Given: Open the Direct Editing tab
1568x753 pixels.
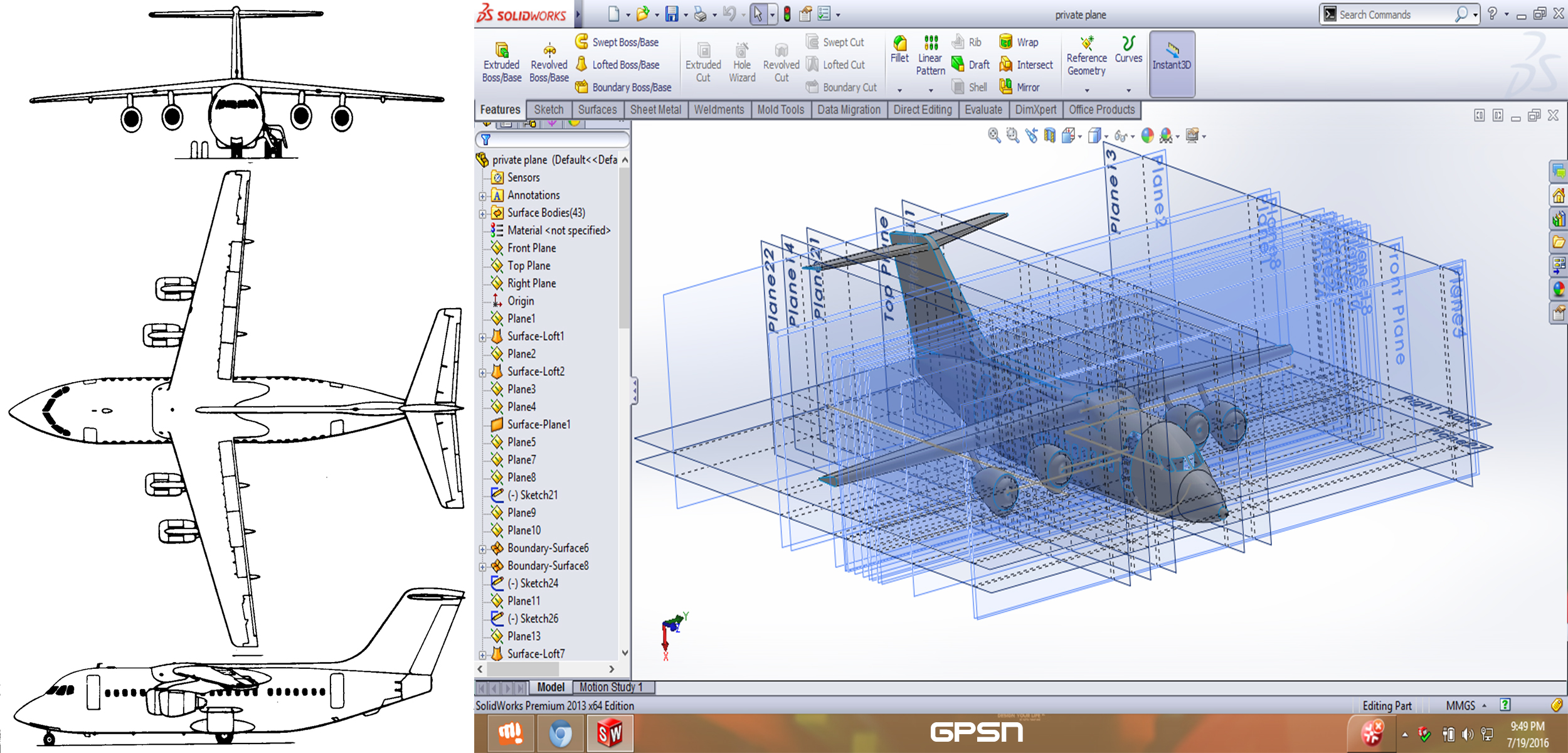Looking at the screenshot, I should (923, 110).
